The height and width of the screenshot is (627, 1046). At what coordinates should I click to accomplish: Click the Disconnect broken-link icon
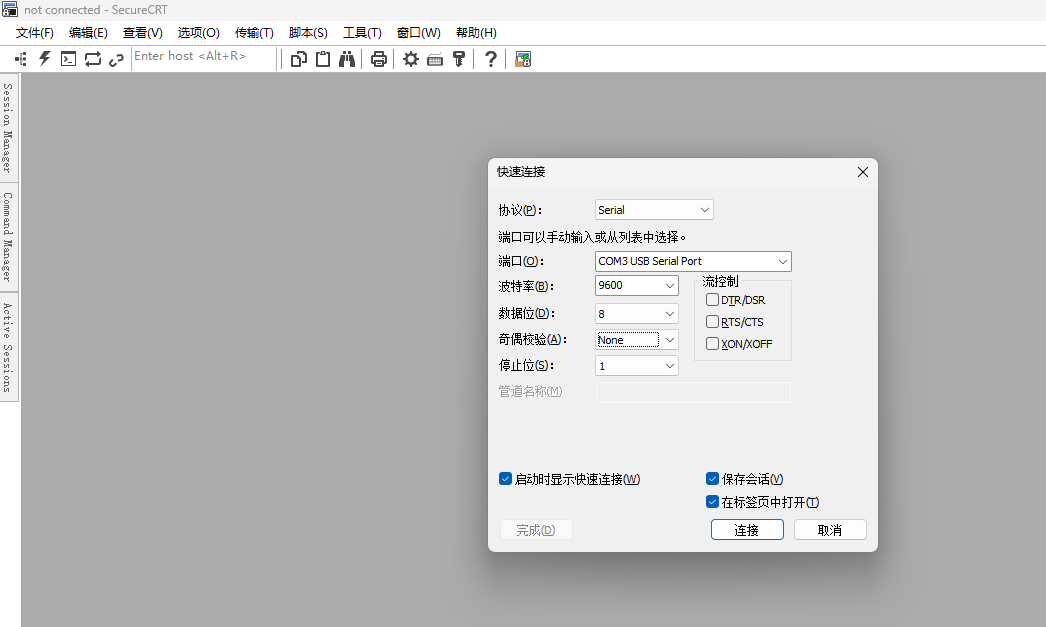point(116,58)
